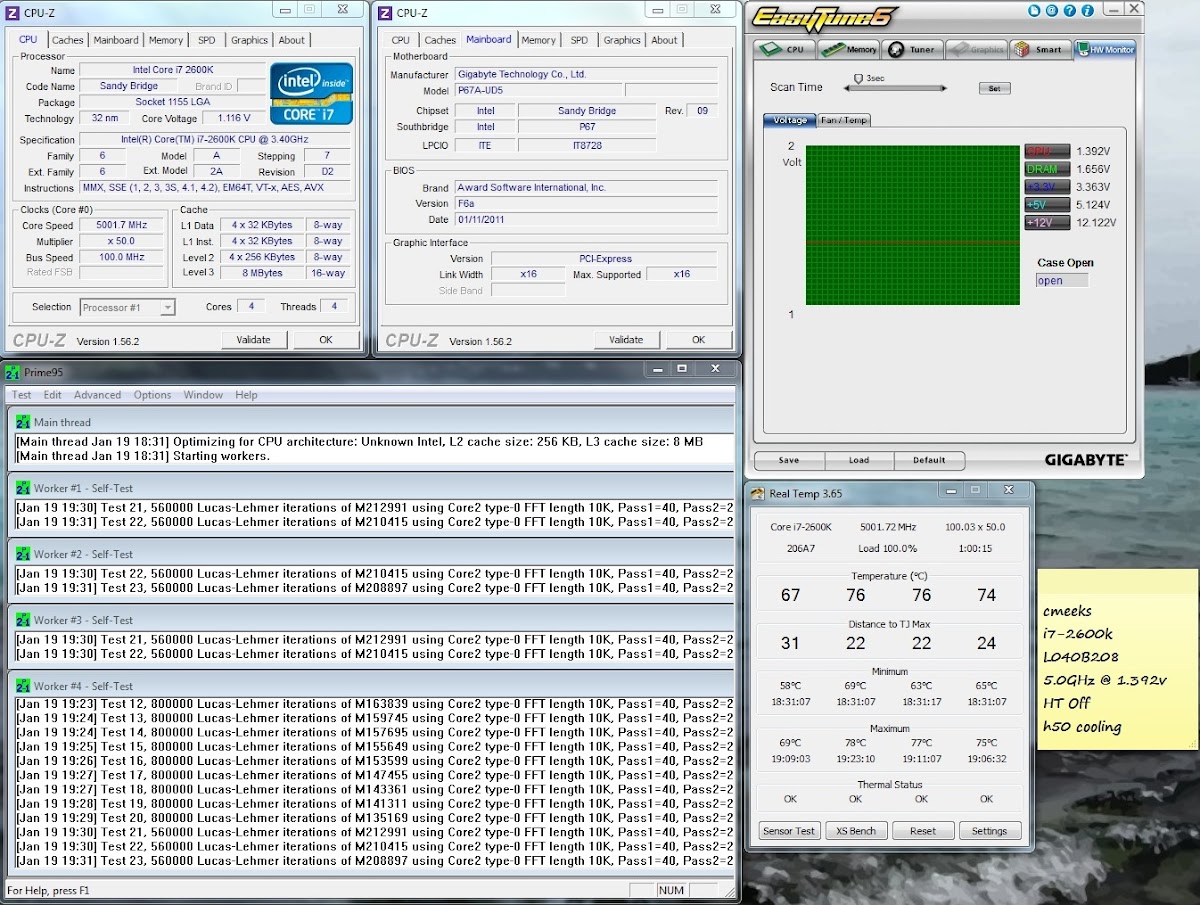The width and height of the screenshot is (1200, 905).
Task: Click the BIOS Version value F6a
Action: pos(586,203)
